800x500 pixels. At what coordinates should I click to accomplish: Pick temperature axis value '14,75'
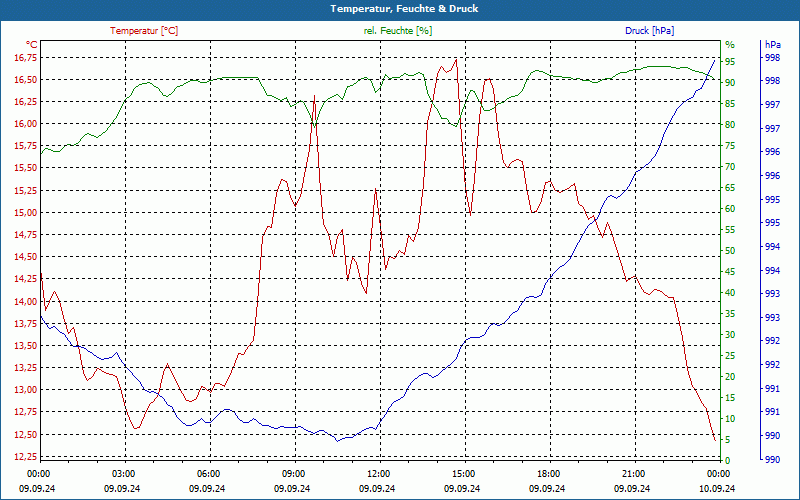26,235
